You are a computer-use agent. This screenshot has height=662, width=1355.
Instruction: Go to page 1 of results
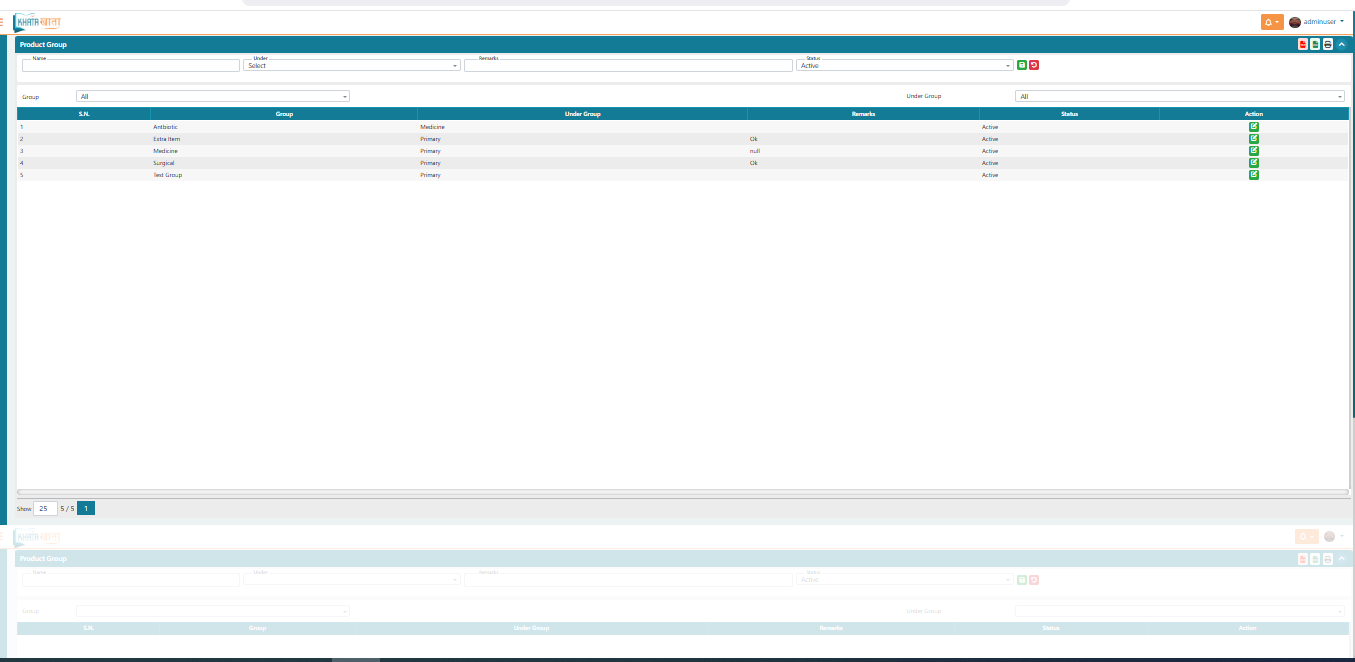(x=86, y=508)
